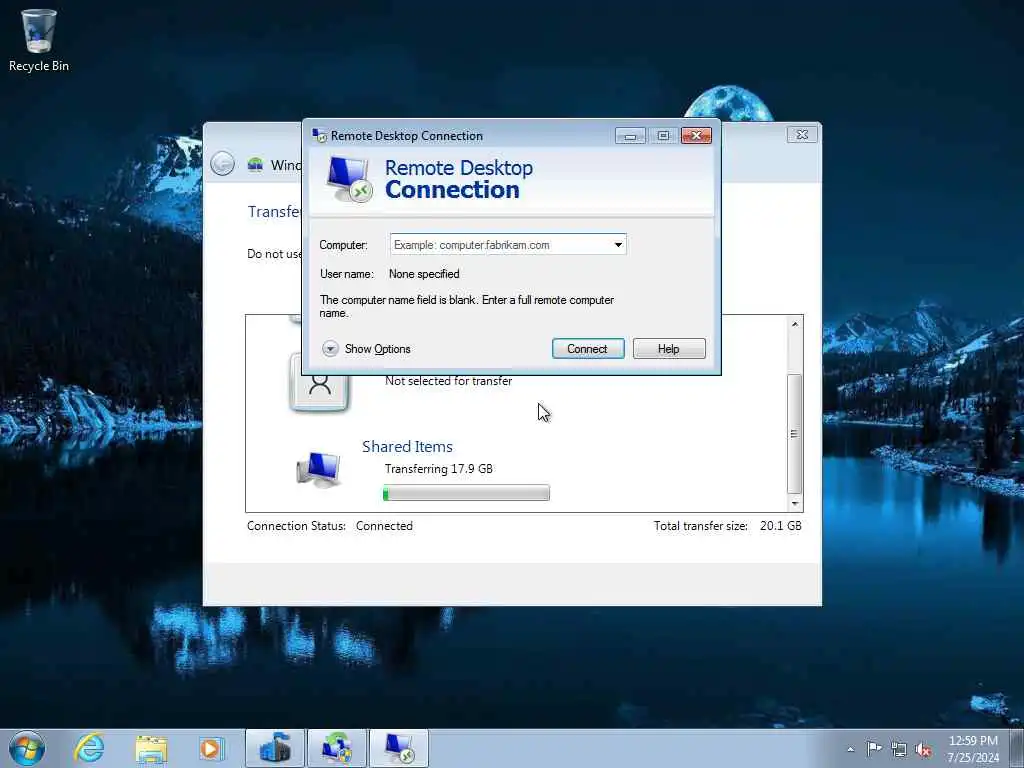
Task: Click the 'Transferring 17.9 GB' text
Action: [439, 469]
